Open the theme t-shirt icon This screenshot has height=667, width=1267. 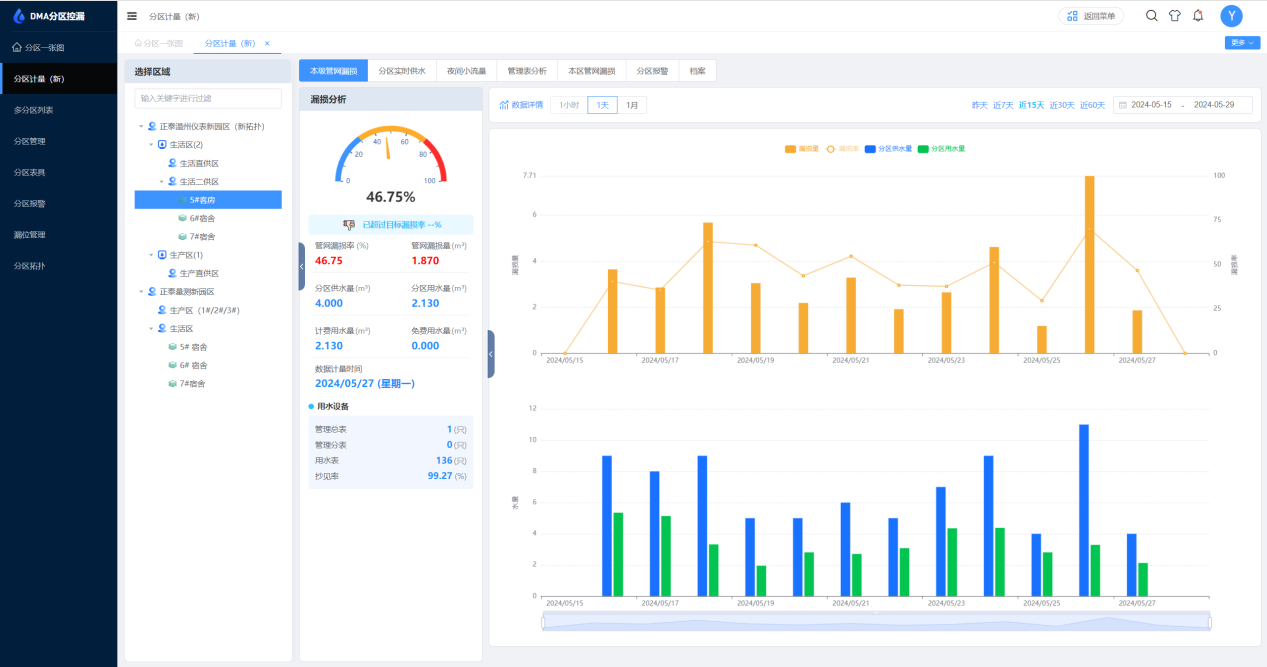click(1175, 16)
